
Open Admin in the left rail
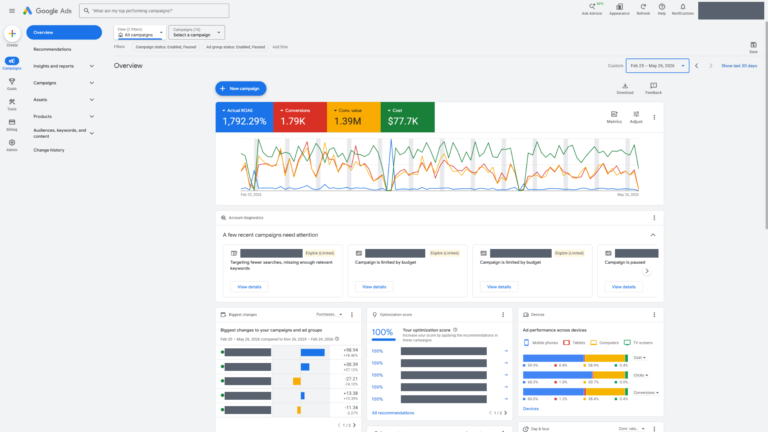[12, 145]
